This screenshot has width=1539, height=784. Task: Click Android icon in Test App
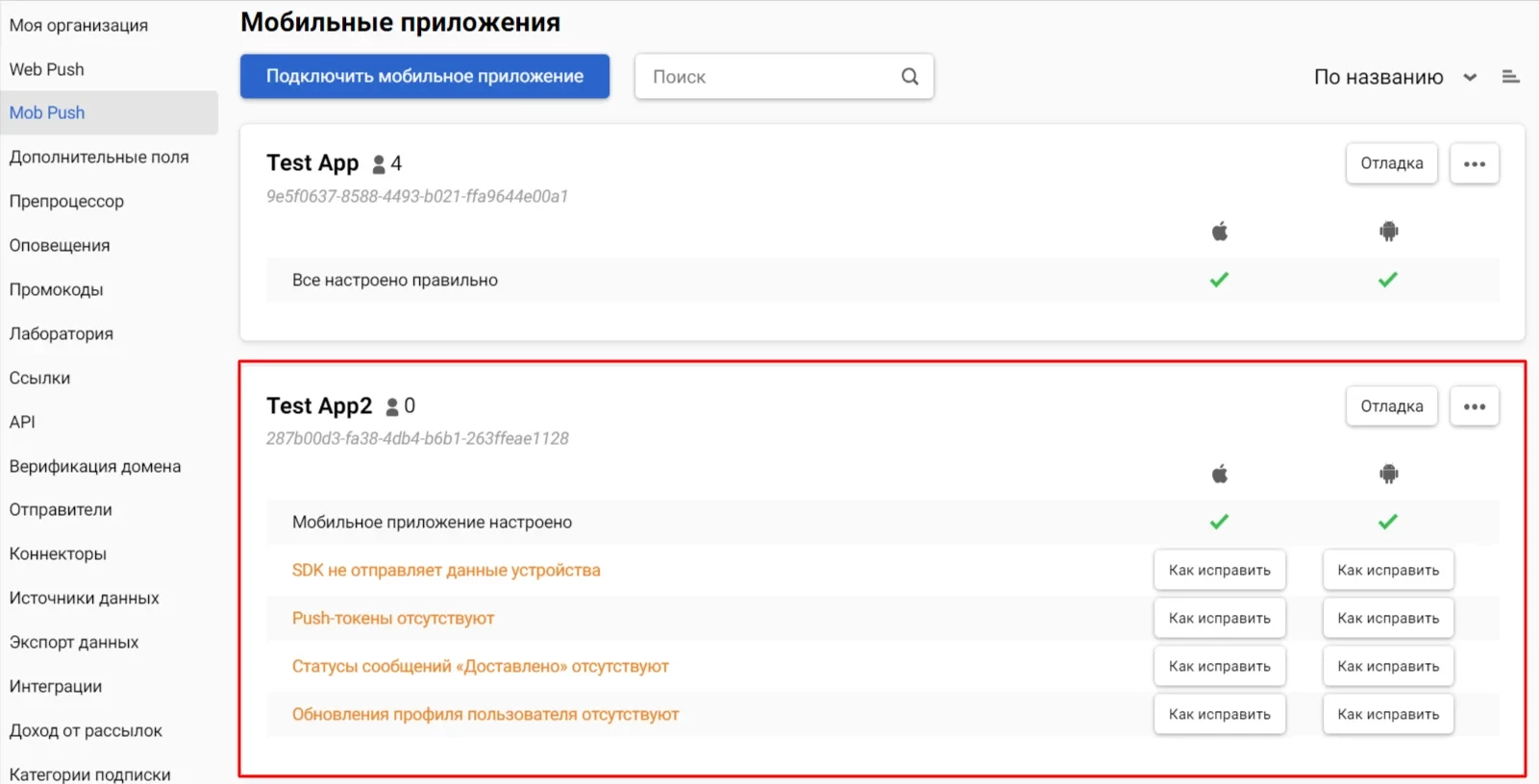1388,232
